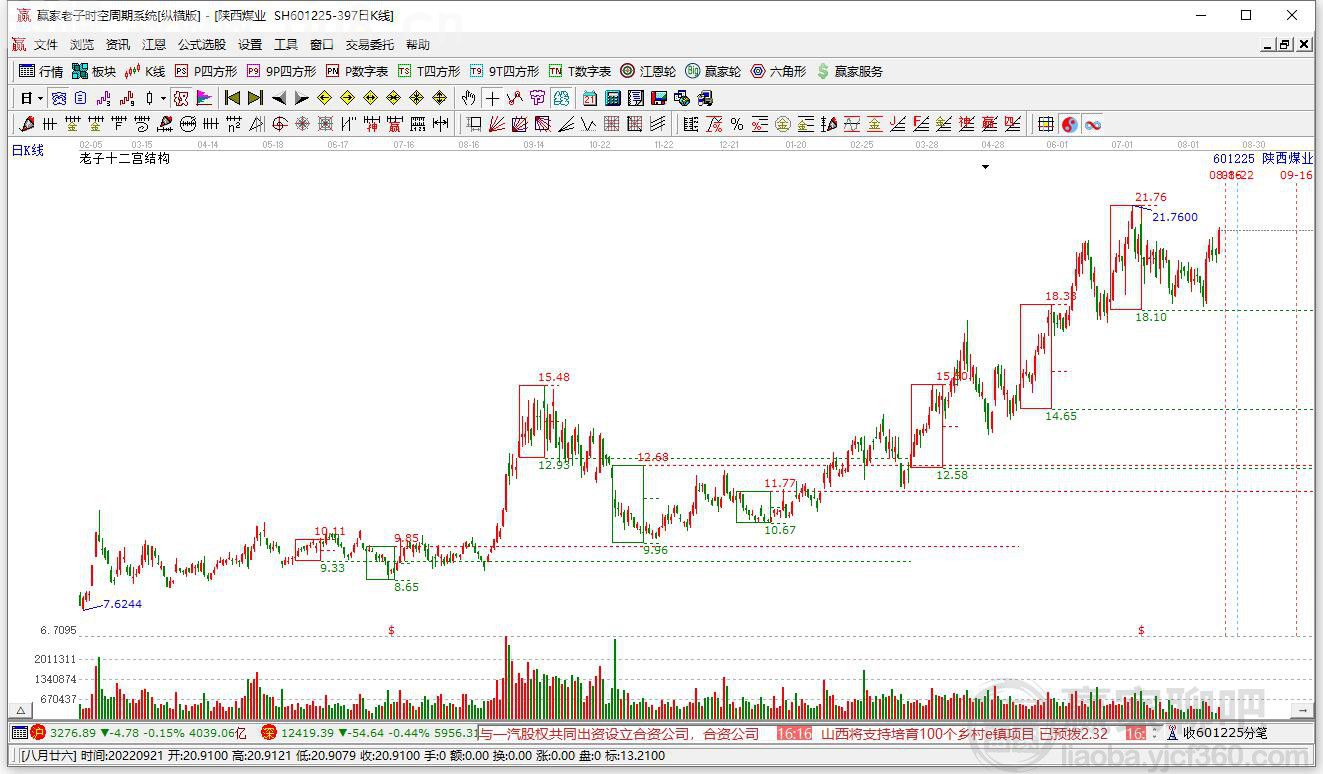Open the 窗口 menu
Screen dimensions: 1323x774
coord(322,45)
